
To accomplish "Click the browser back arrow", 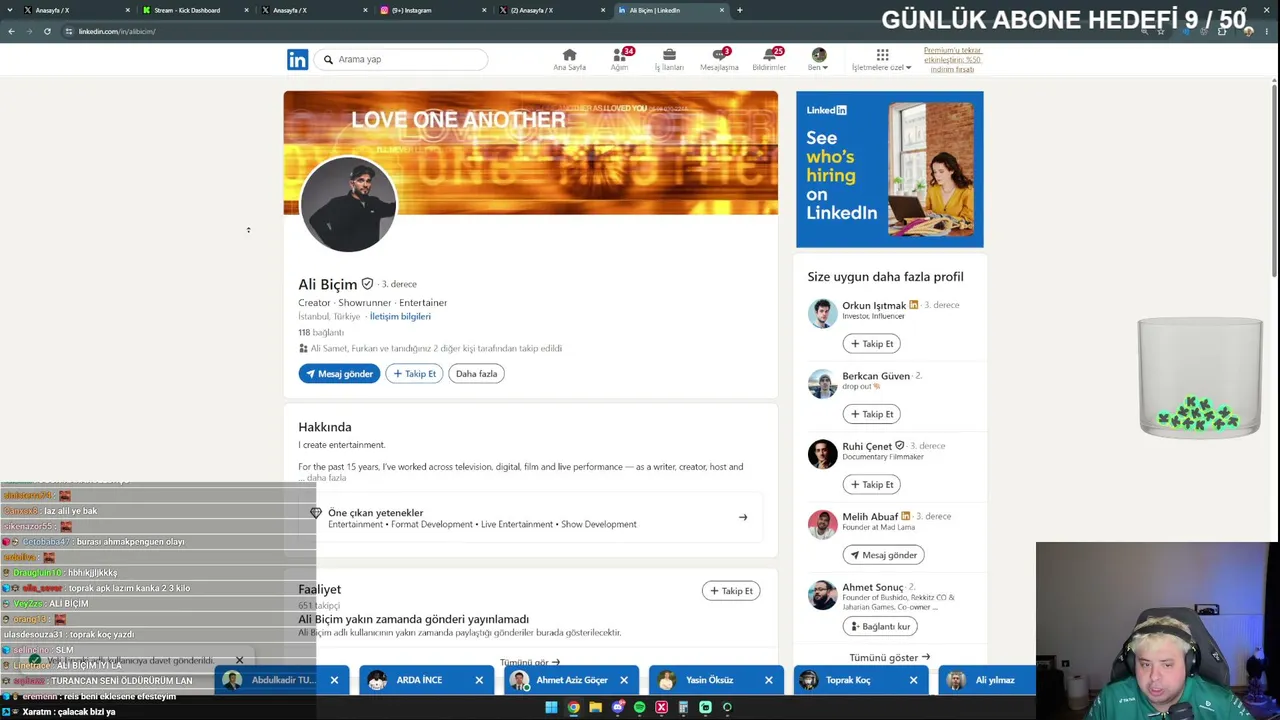I will pyautogui.click(x=12, y=31).
